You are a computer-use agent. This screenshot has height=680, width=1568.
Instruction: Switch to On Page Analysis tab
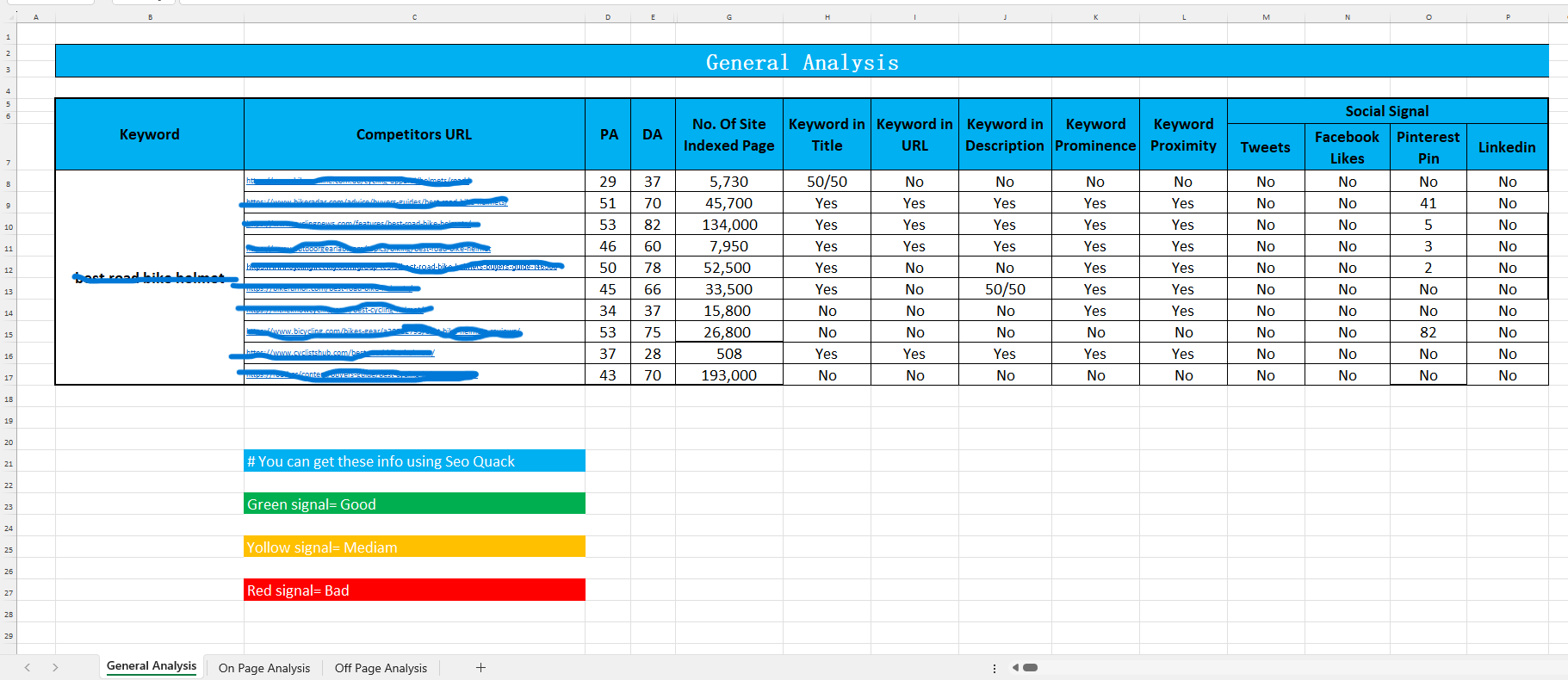(263, 668)
